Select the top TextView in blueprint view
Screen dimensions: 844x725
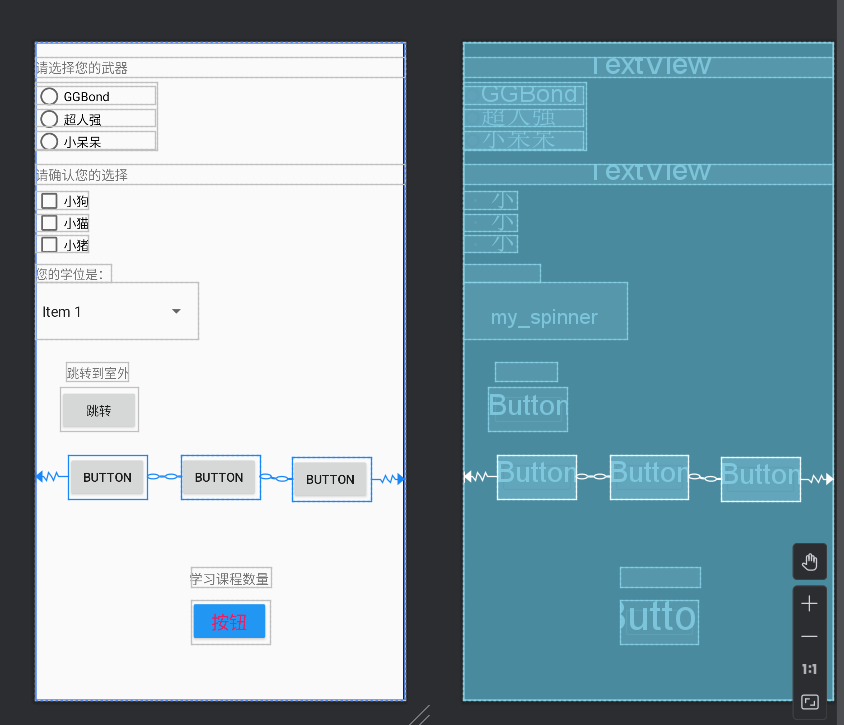click(649, 68)
